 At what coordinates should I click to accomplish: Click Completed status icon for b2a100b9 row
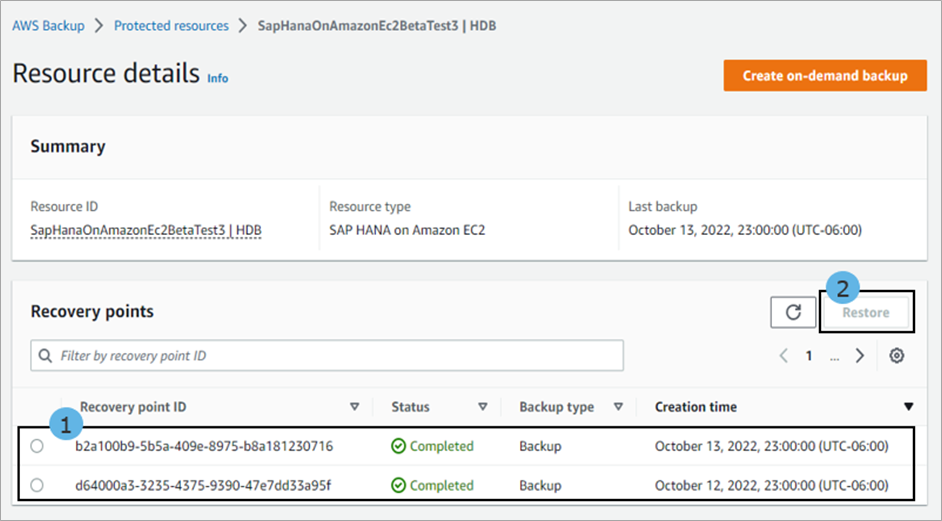click(398, 446)
